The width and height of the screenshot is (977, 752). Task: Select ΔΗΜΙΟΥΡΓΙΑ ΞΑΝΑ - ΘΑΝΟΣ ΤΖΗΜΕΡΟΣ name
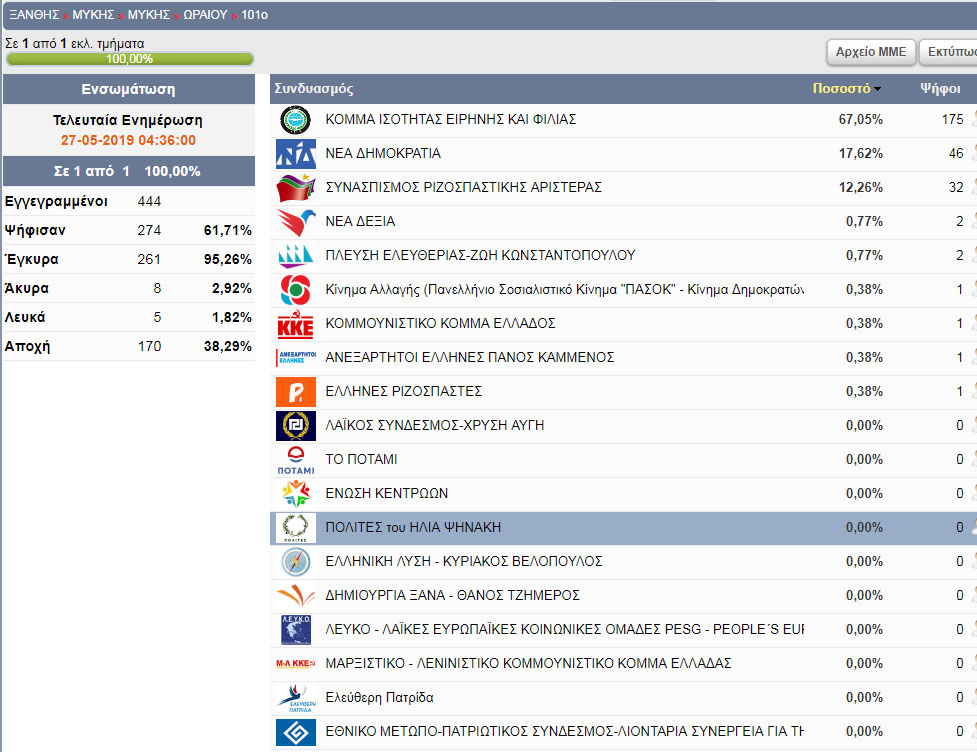point(452,595)
